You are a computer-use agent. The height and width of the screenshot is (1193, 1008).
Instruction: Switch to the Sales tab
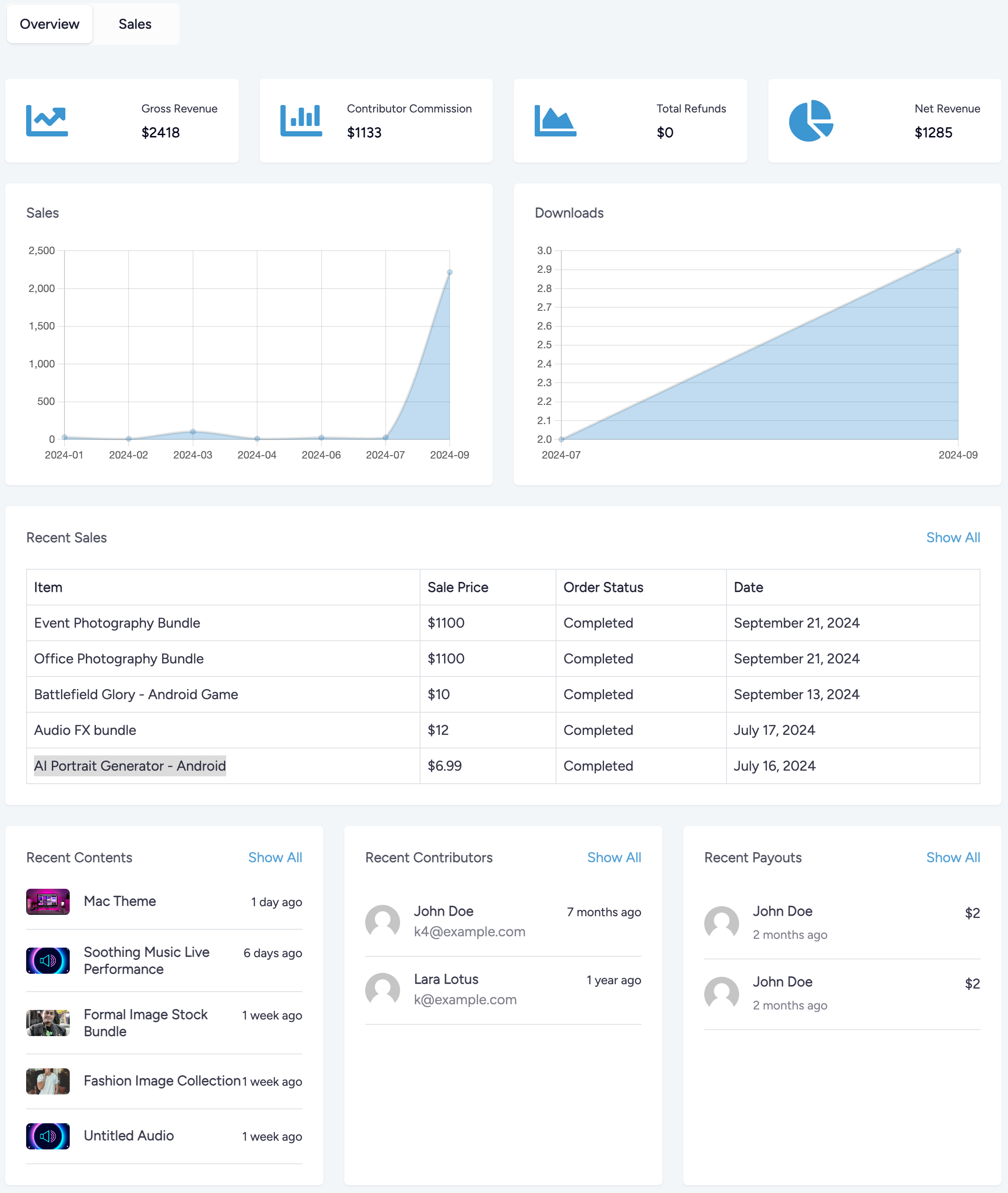tap(135, 24)
